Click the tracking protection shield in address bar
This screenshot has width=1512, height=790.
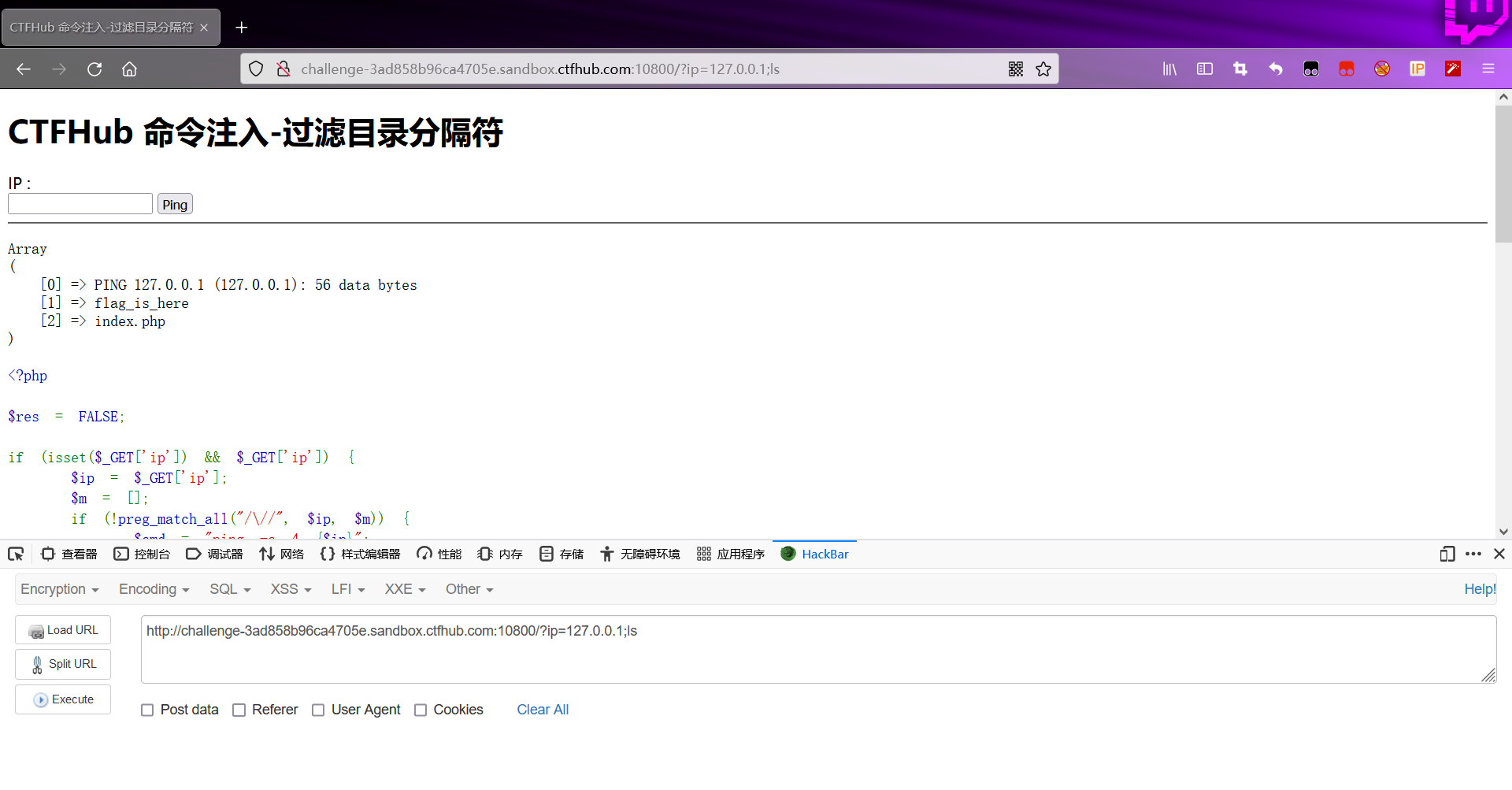[256, 69]
